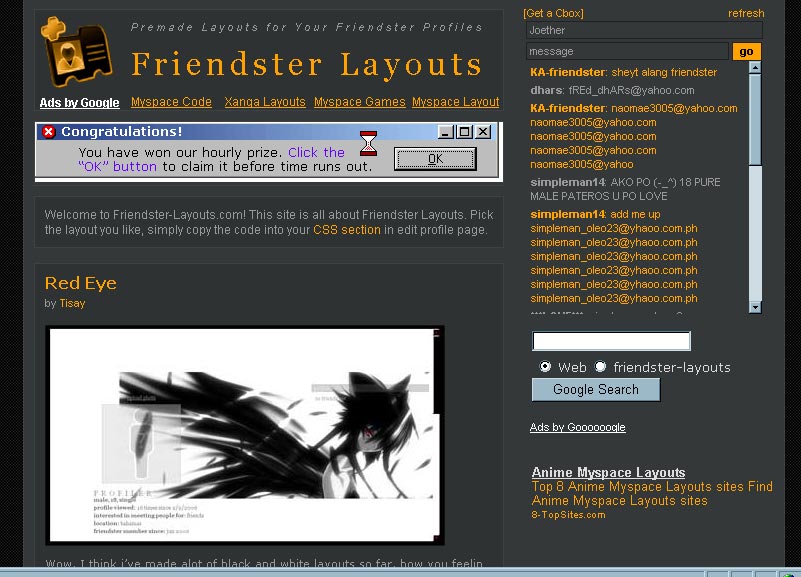801x577 pixels.
Task: Open the Myspace Code ad link
Action: tap(171, 102)
